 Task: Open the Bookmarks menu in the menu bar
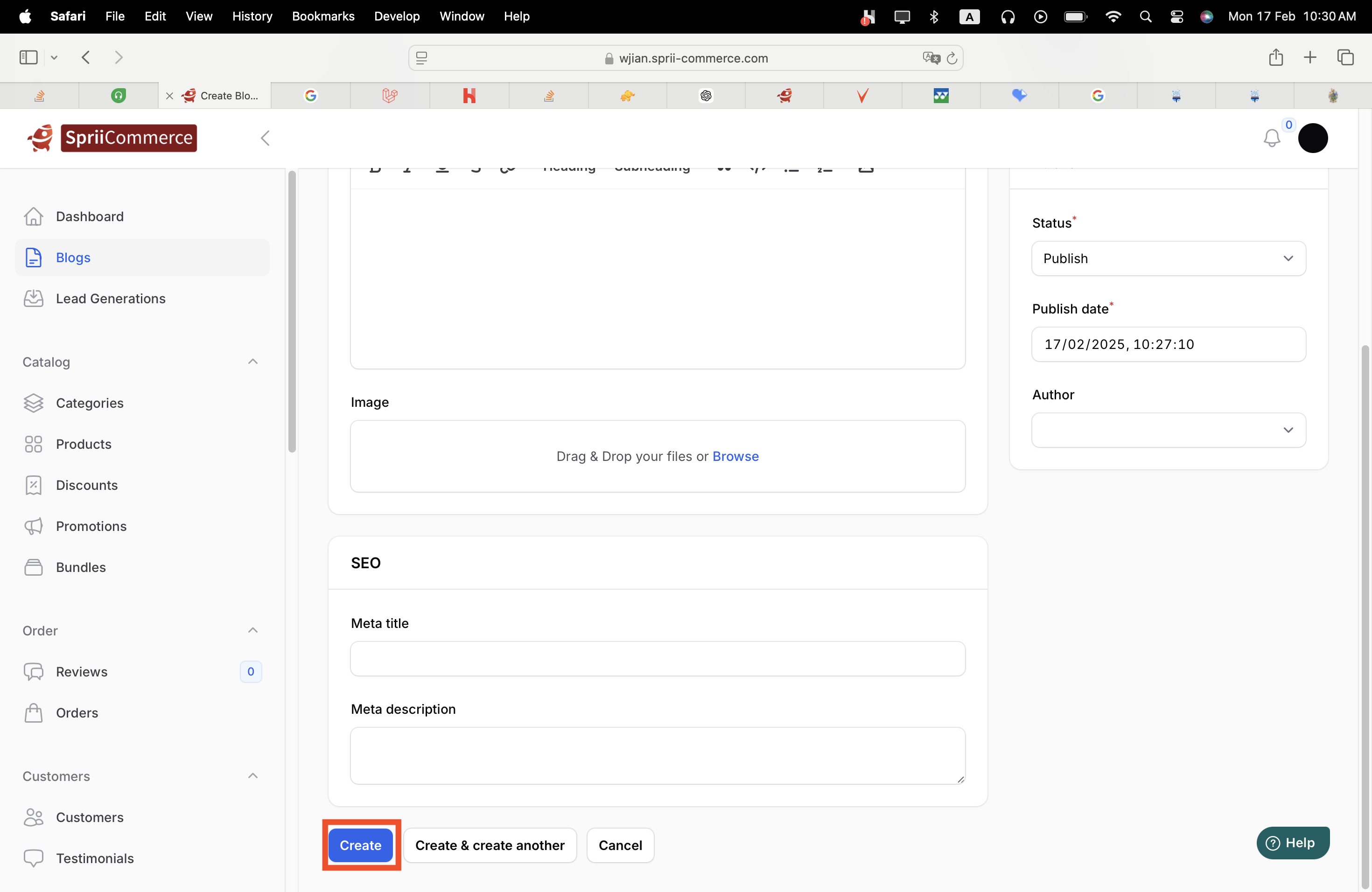(x=323, y=16)
